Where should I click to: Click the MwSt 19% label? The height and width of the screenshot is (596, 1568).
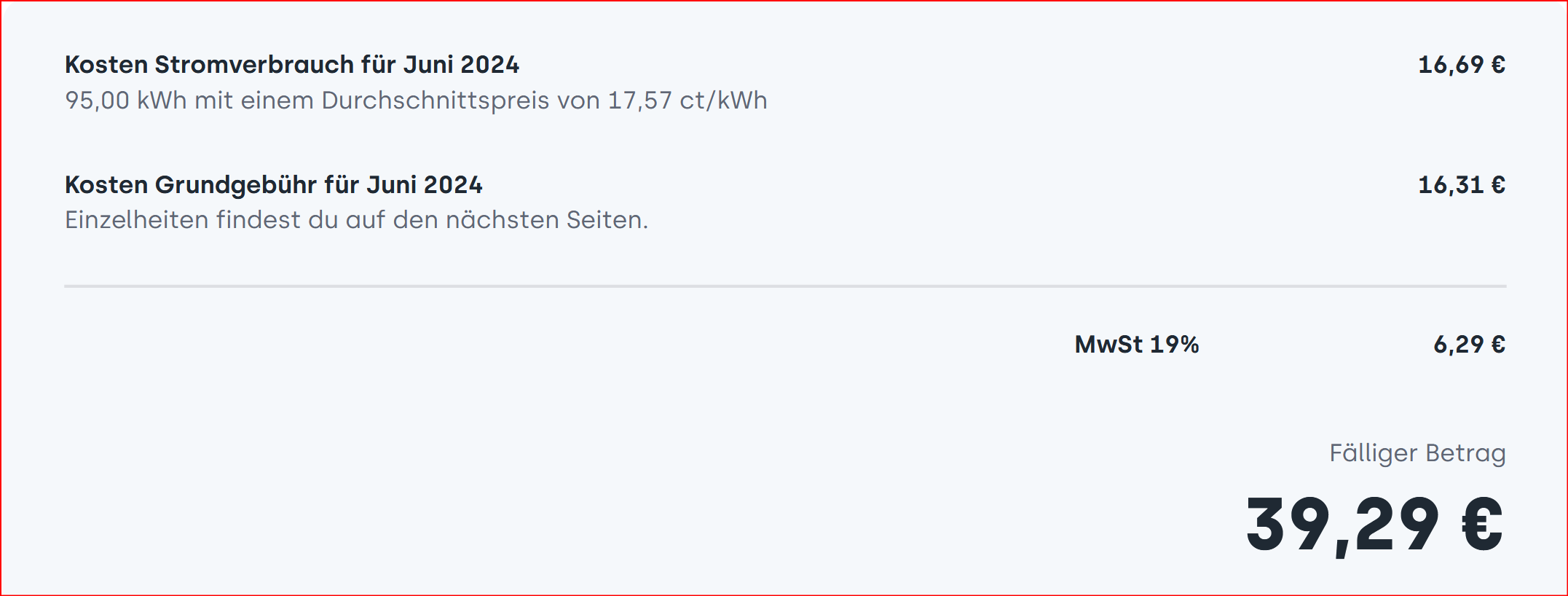[x=1137, y=344]
